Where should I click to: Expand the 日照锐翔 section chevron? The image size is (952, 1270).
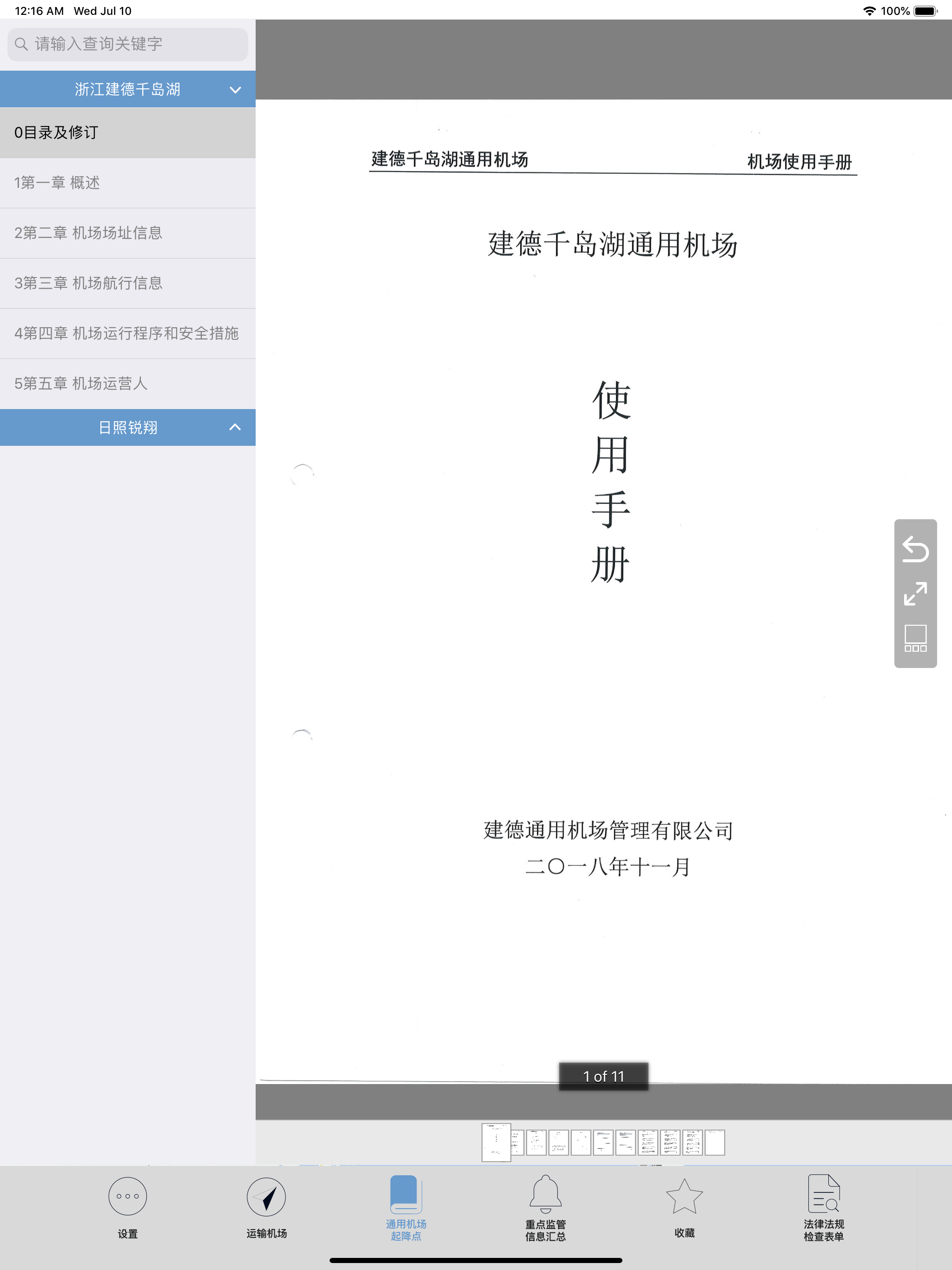point(235,427)
